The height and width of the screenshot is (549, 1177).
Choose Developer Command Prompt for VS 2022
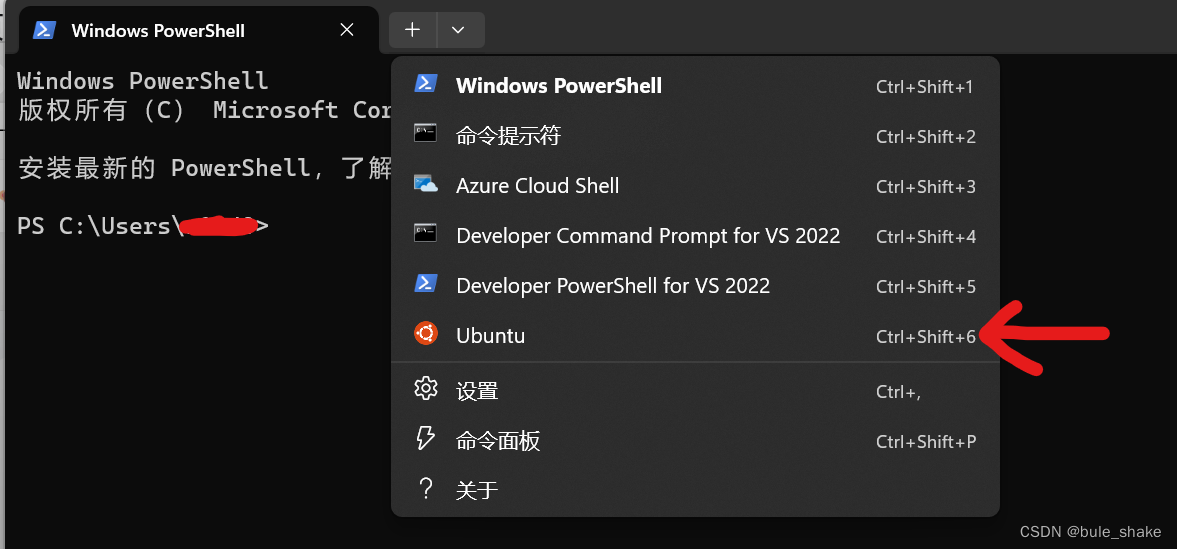[x=695, y=236]
